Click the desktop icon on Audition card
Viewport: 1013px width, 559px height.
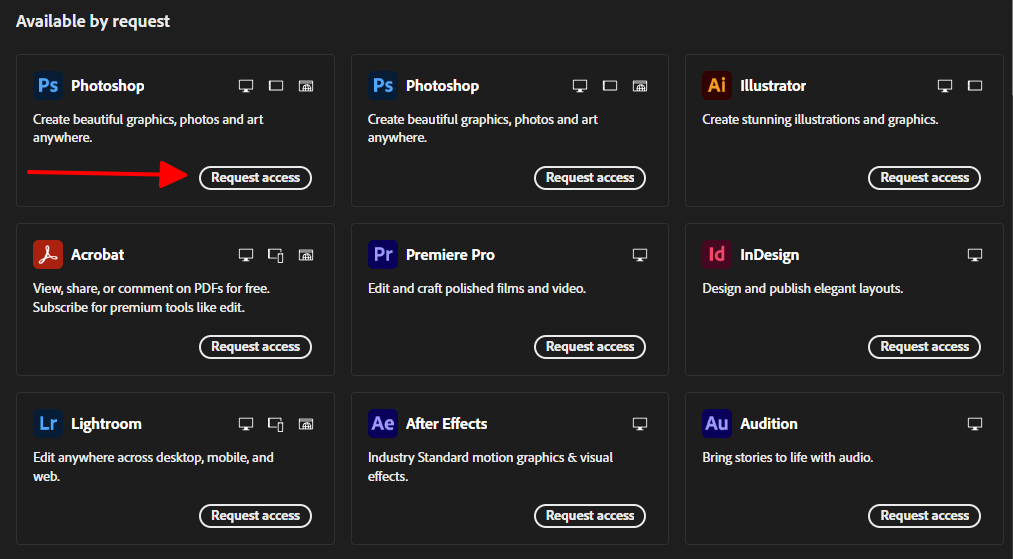click(x=975, y=424)
